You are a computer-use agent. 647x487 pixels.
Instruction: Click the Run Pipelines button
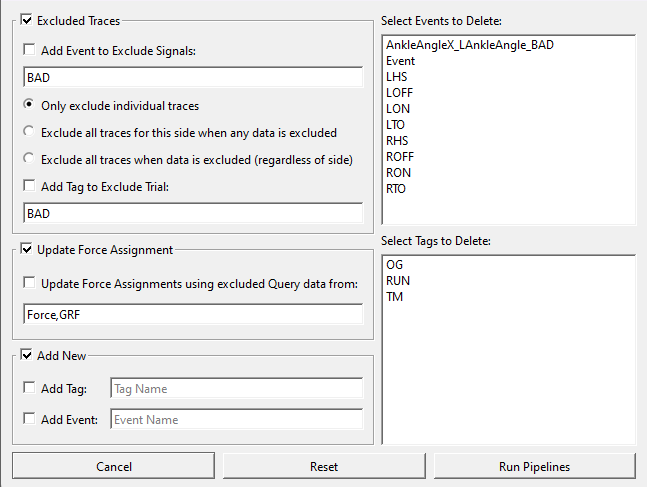click(x=534, y=466)
